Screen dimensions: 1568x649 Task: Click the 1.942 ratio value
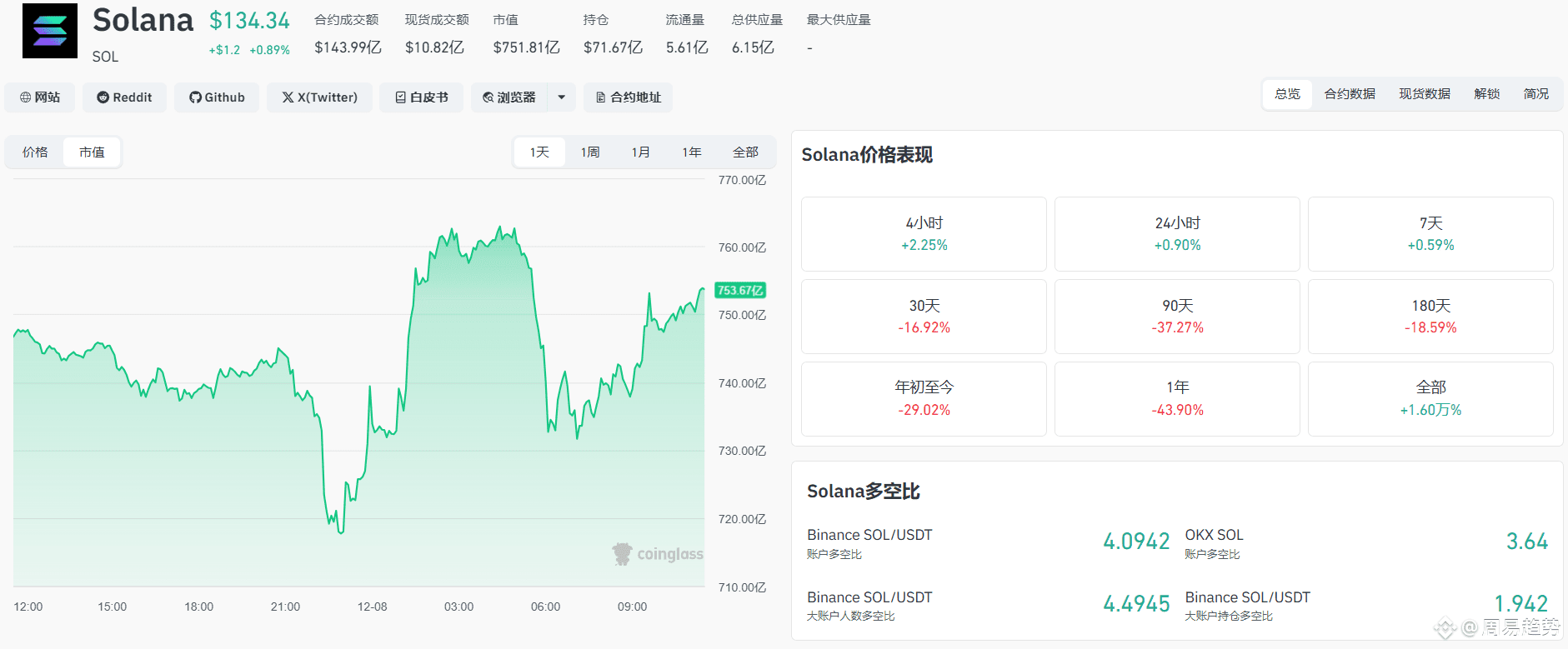1521,603
